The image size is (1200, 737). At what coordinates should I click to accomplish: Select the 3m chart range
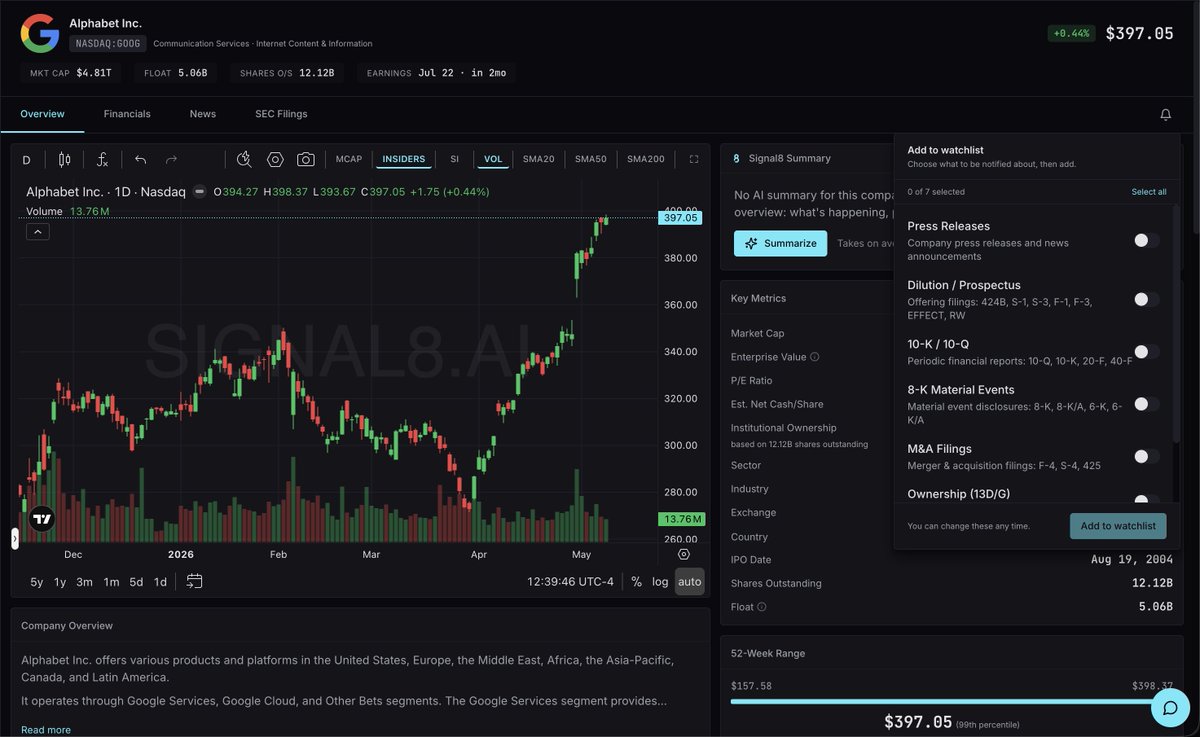click(85, 582)
